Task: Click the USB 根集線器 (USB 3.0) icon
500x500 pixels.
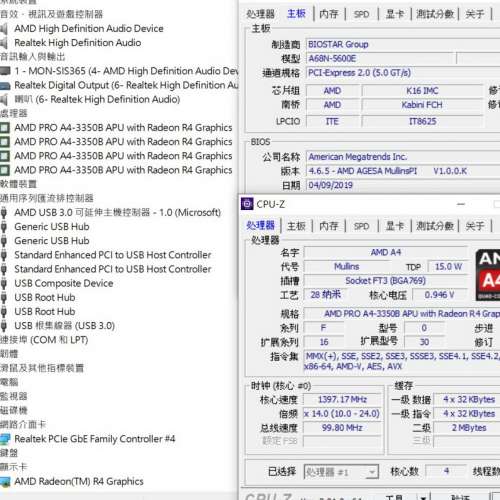Action: click(4, 326)
